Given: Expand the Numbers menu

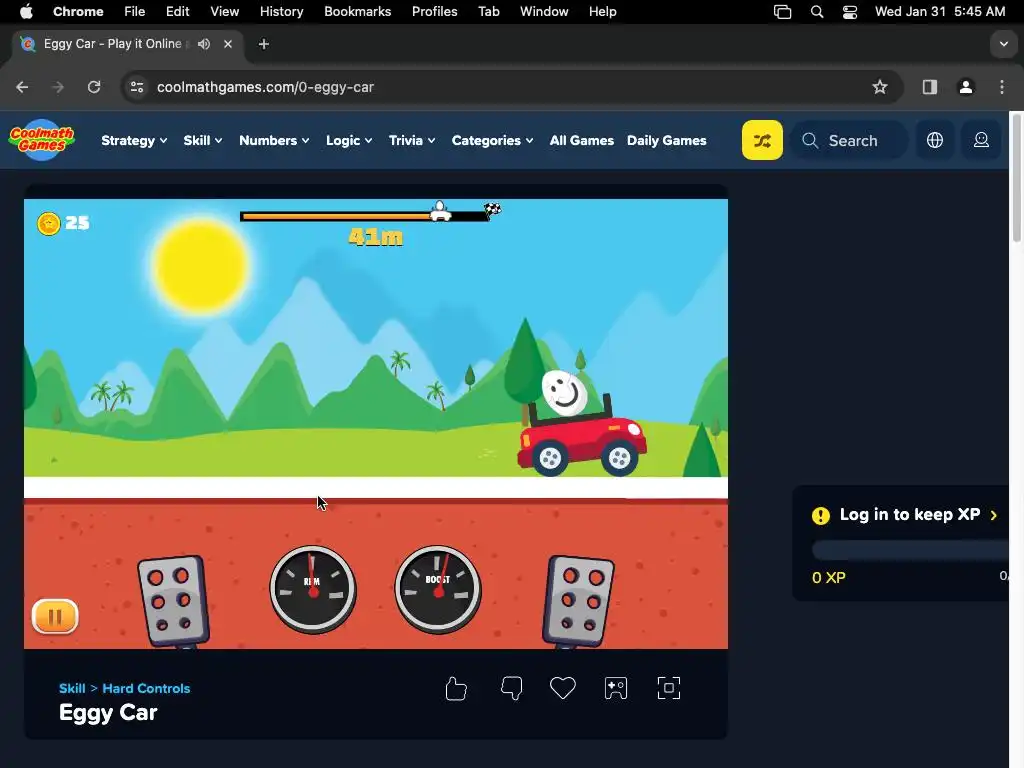Looking at the screenshot, I should coord(274,140).
